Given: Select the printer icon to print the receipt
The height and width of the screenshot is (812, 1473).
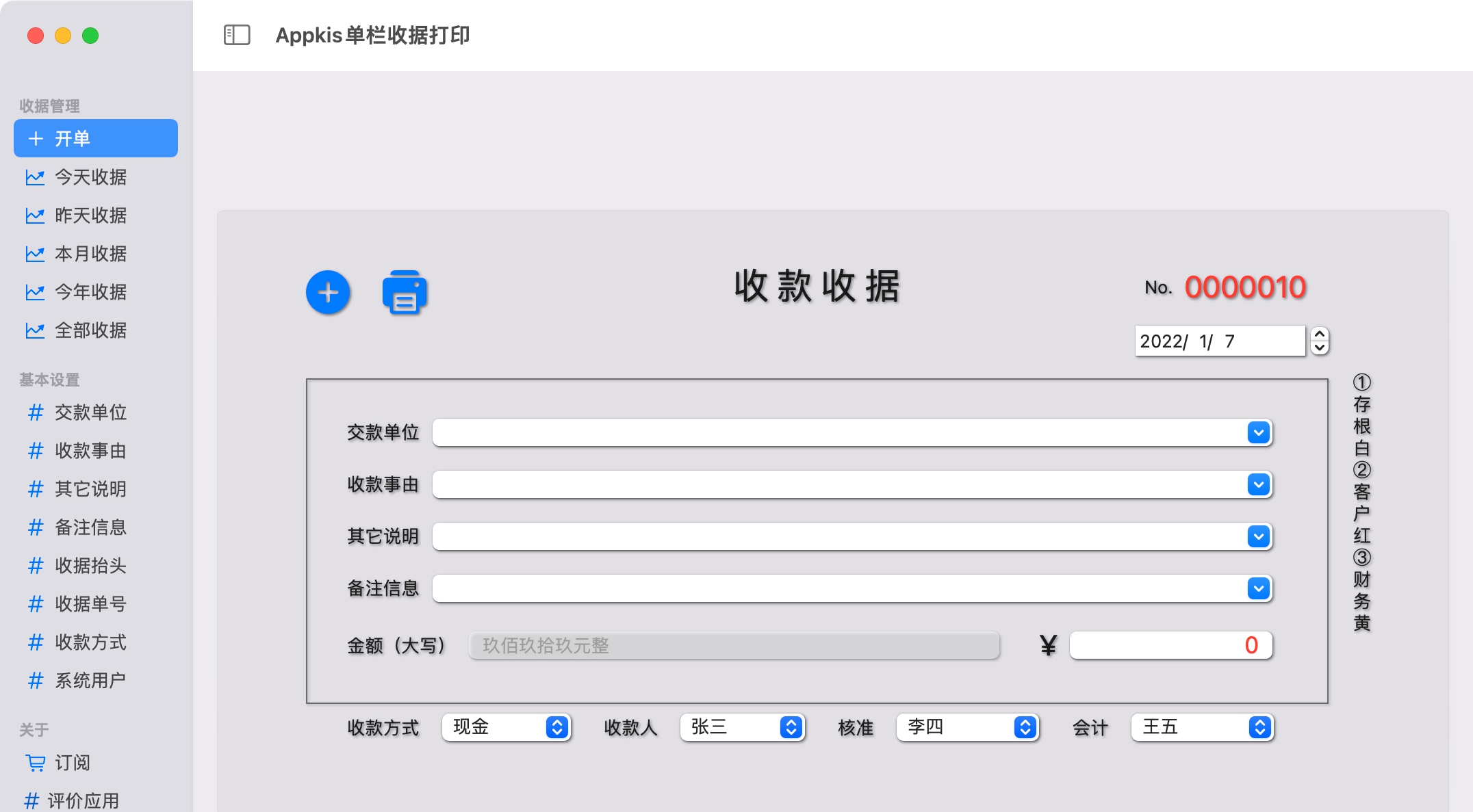Looking at the screenshot, I should click(x=405, y=292).
